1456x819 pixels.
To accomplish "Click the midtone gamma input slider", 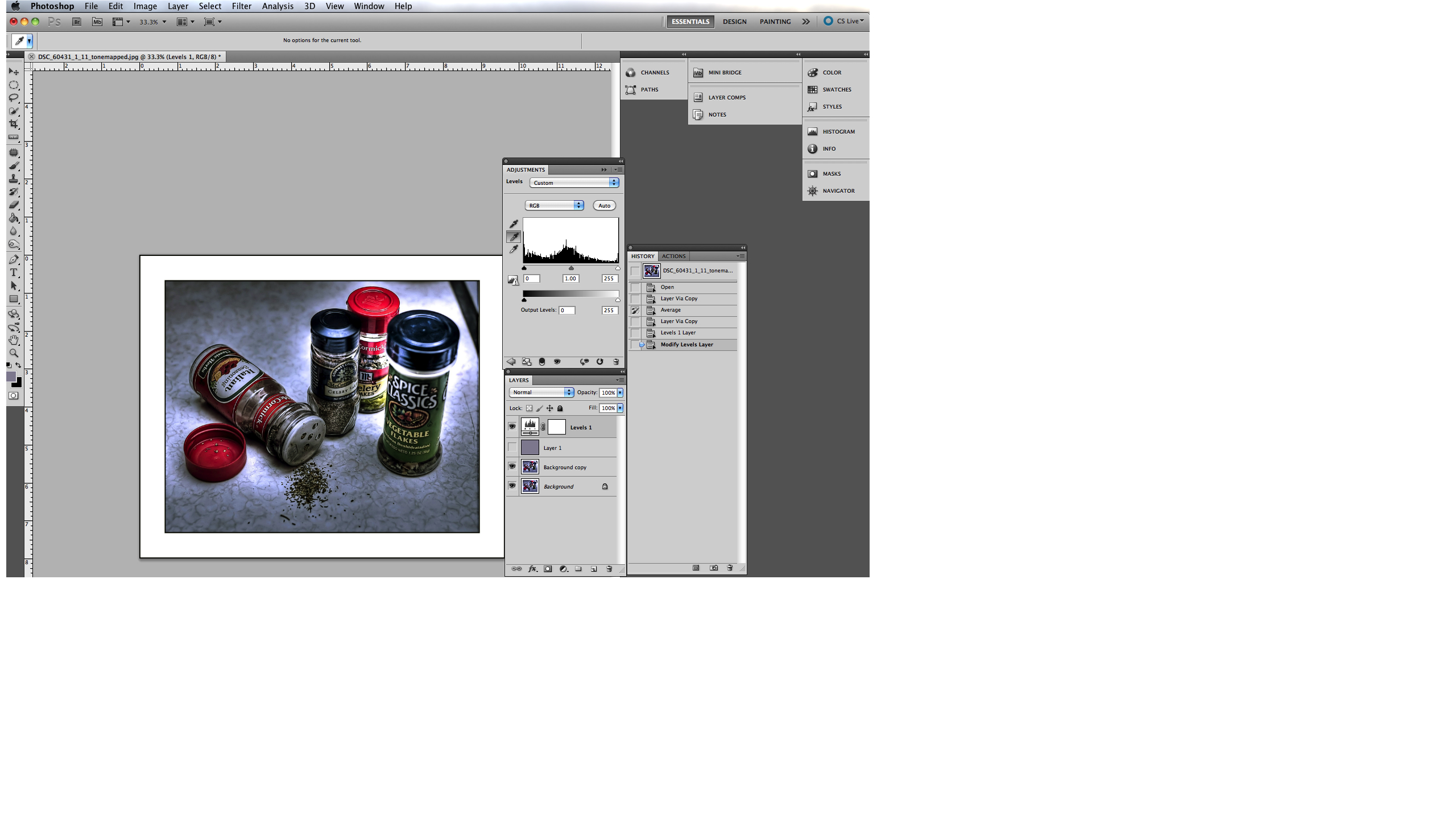I will (x=571, y=268).
